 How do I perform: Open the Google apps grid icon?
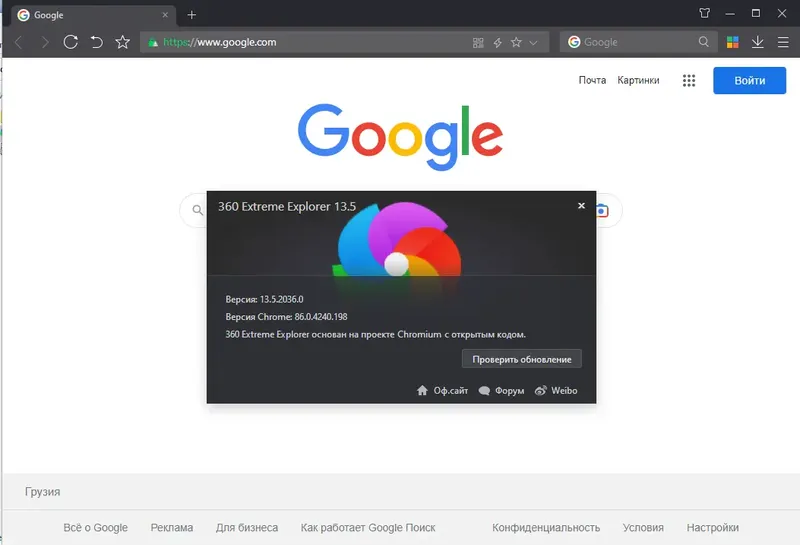[689, 81]
